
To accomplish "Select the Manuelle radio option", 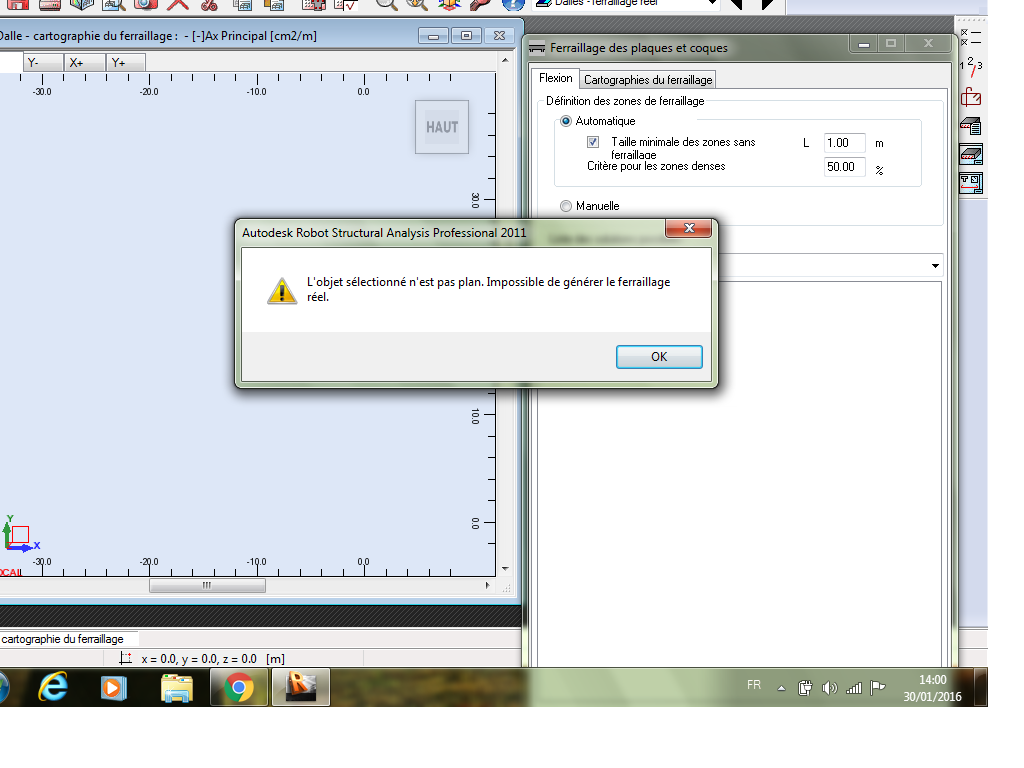I will pos(566,206).
